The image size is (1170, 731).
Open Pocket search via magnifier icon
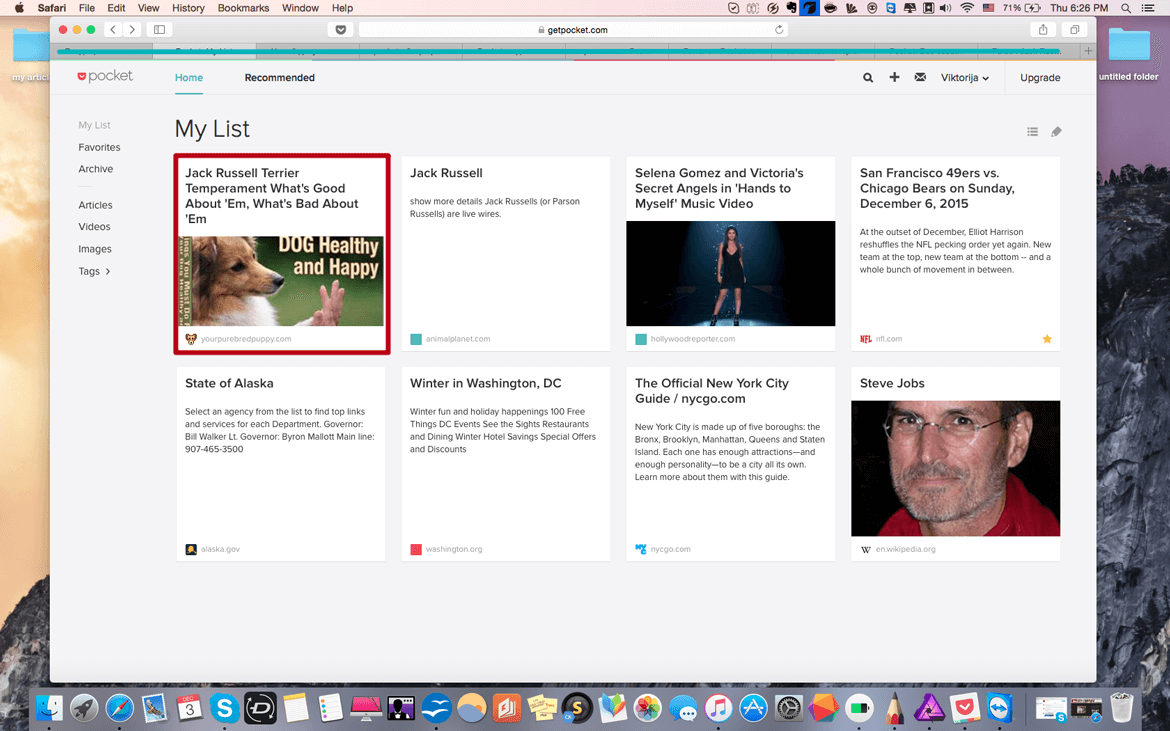pyautogui.click(x=868, y=78)
